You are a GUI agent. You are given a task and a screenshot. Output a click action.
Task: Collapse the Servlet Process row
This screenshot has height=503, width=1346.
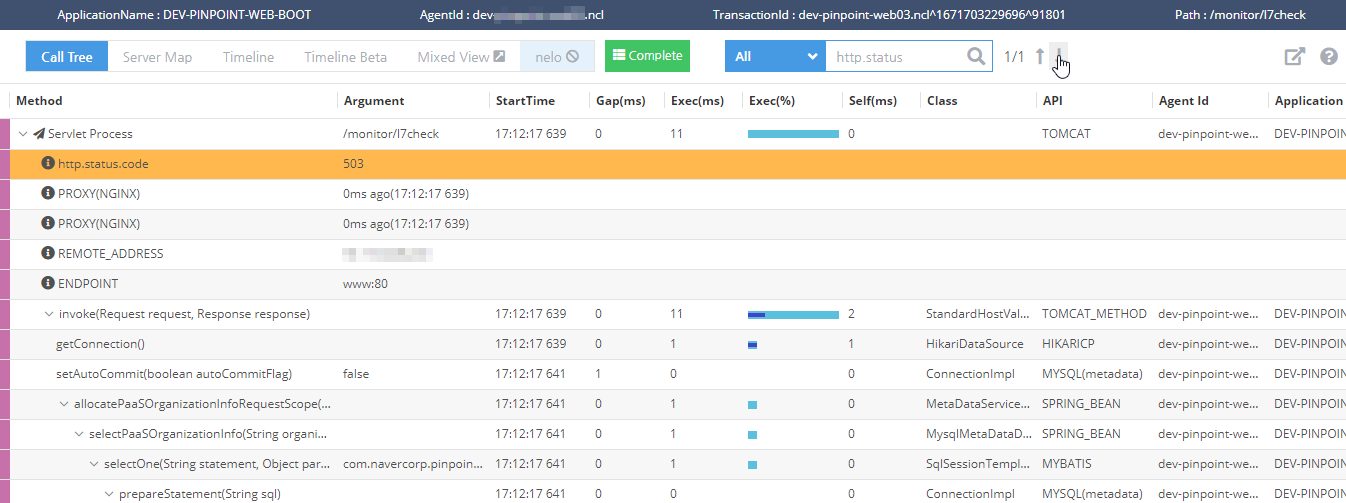point(22,134)
